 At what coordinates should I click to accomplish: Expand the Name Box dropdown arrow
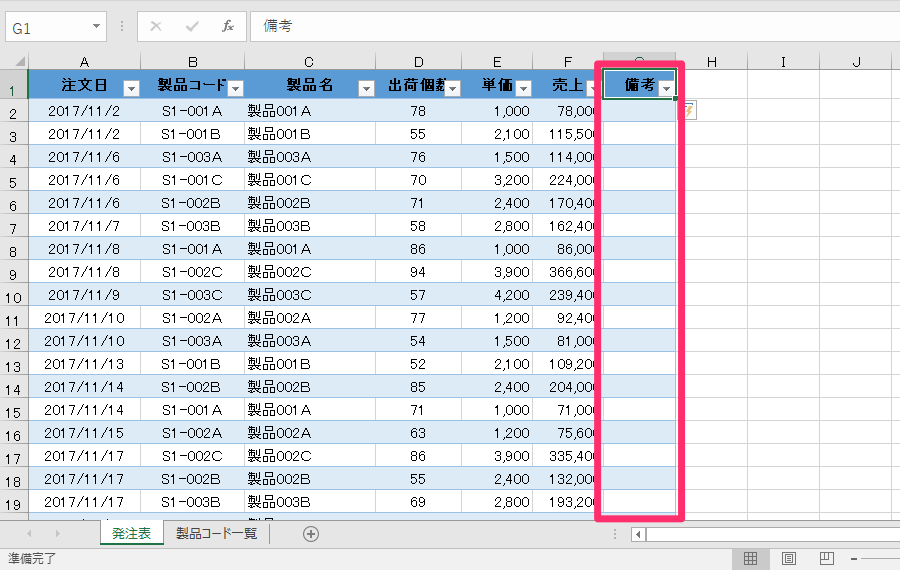pos(96,26)
